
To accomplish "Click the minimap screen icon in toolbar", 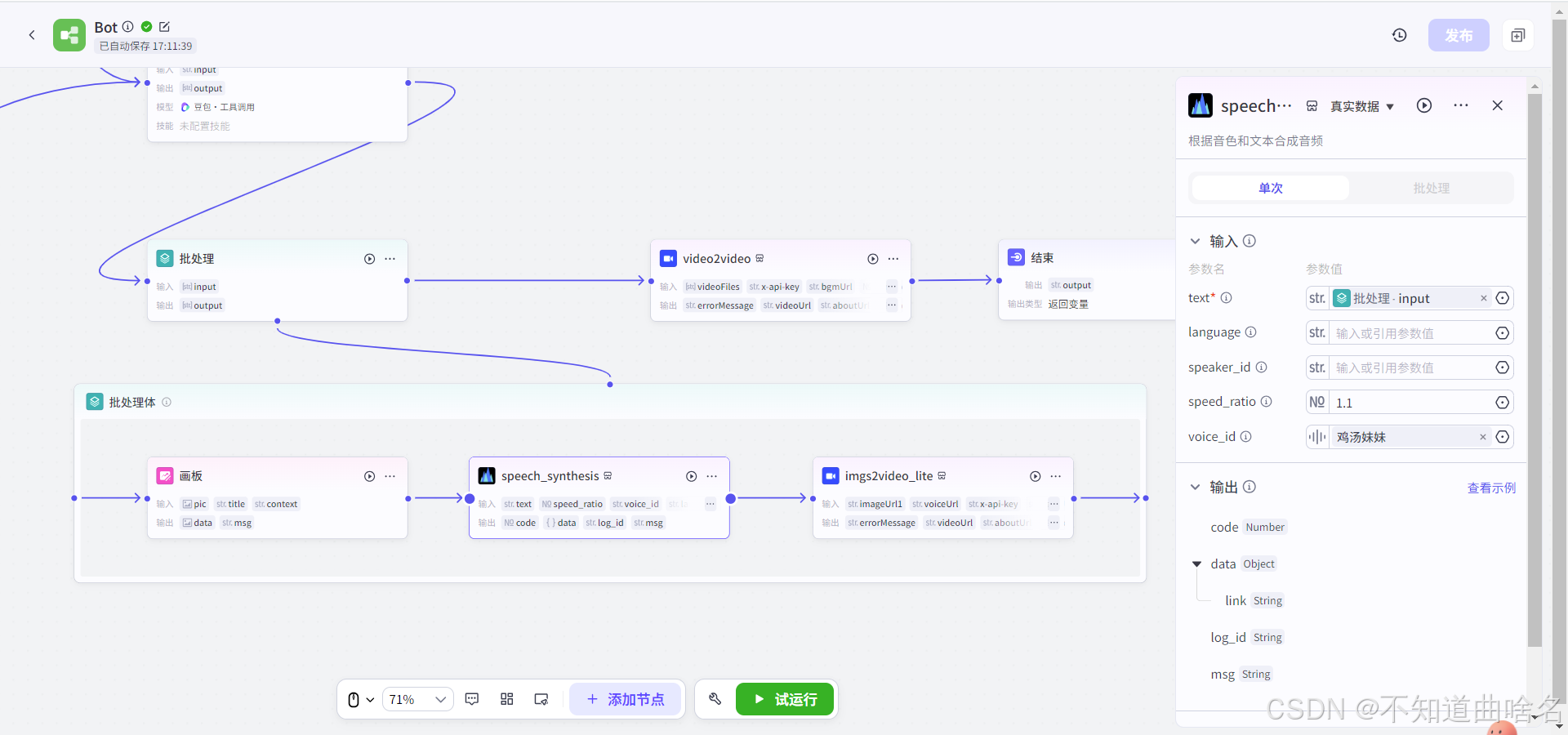I will tap(541, 699).
